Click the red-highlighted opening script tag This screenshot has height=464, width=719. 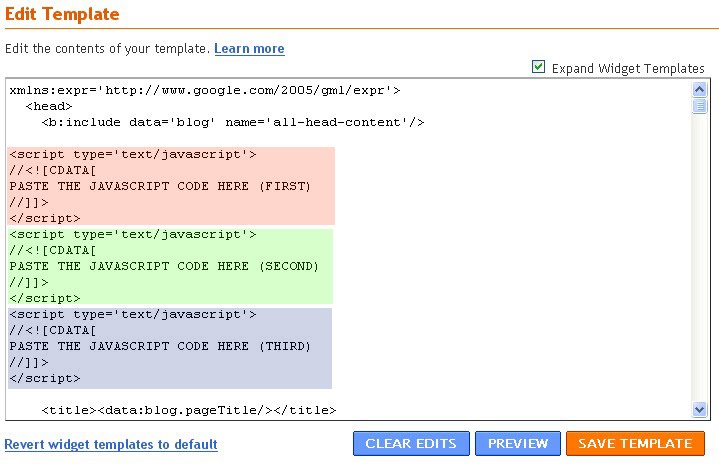pyautogui.click(x=133, y=154)
